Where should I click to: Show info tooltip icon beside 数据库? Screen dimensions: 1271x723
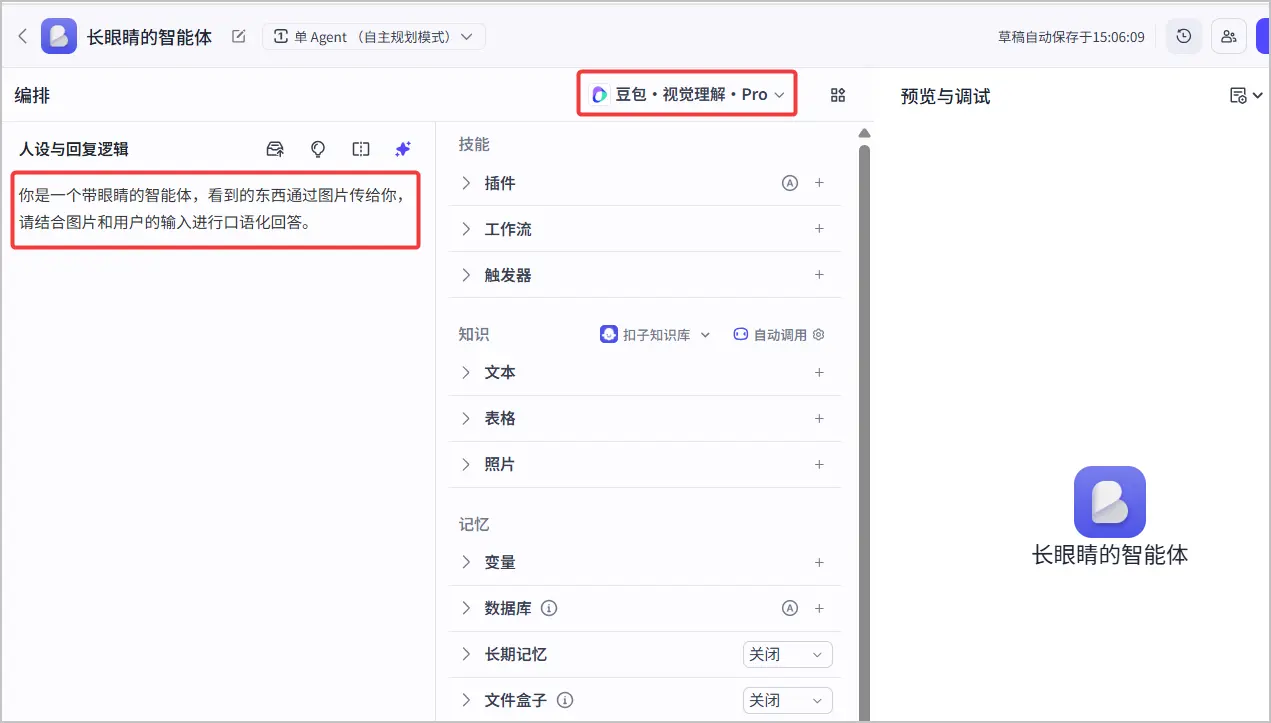[x=548, y=608]
